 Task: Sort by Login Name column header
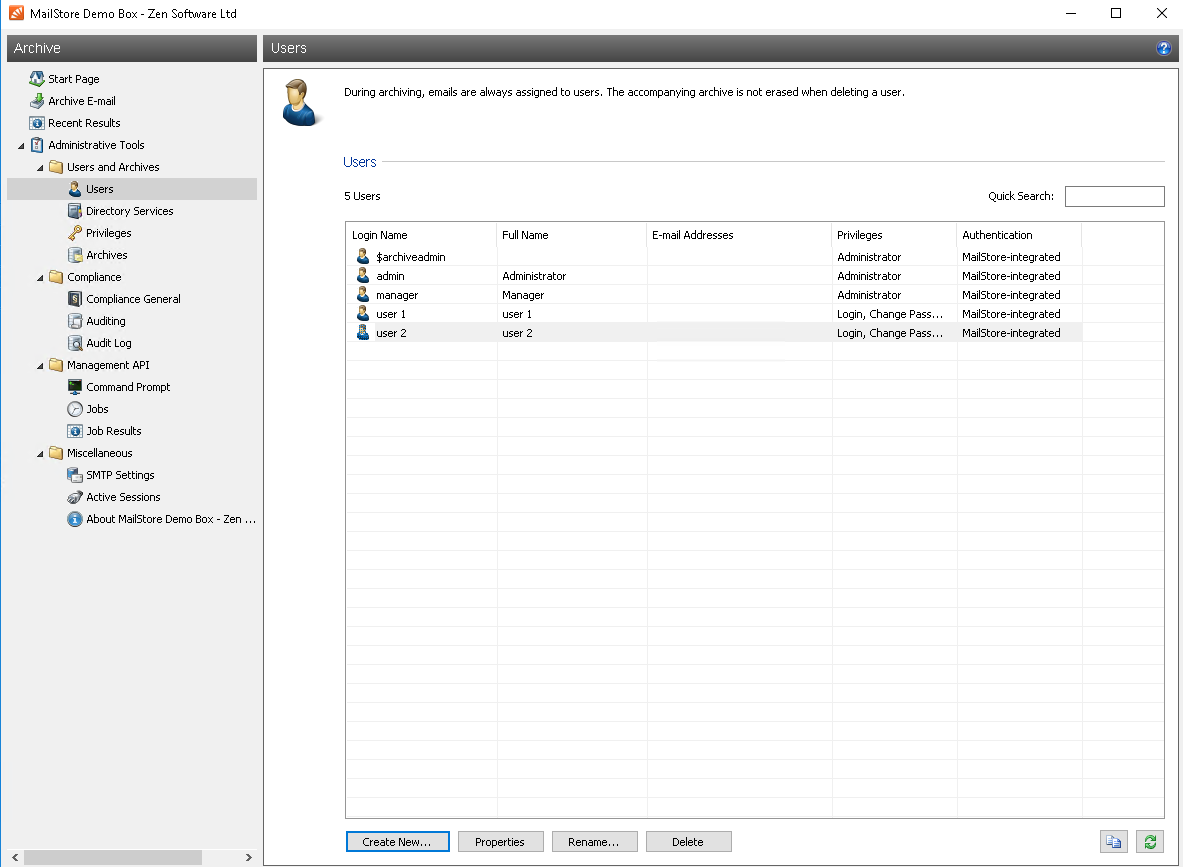pos(421,235)
